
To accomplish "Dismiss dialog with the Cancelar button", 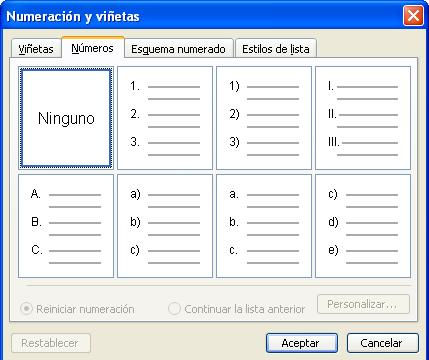I will pyautogui.click(x=383, y=343).
